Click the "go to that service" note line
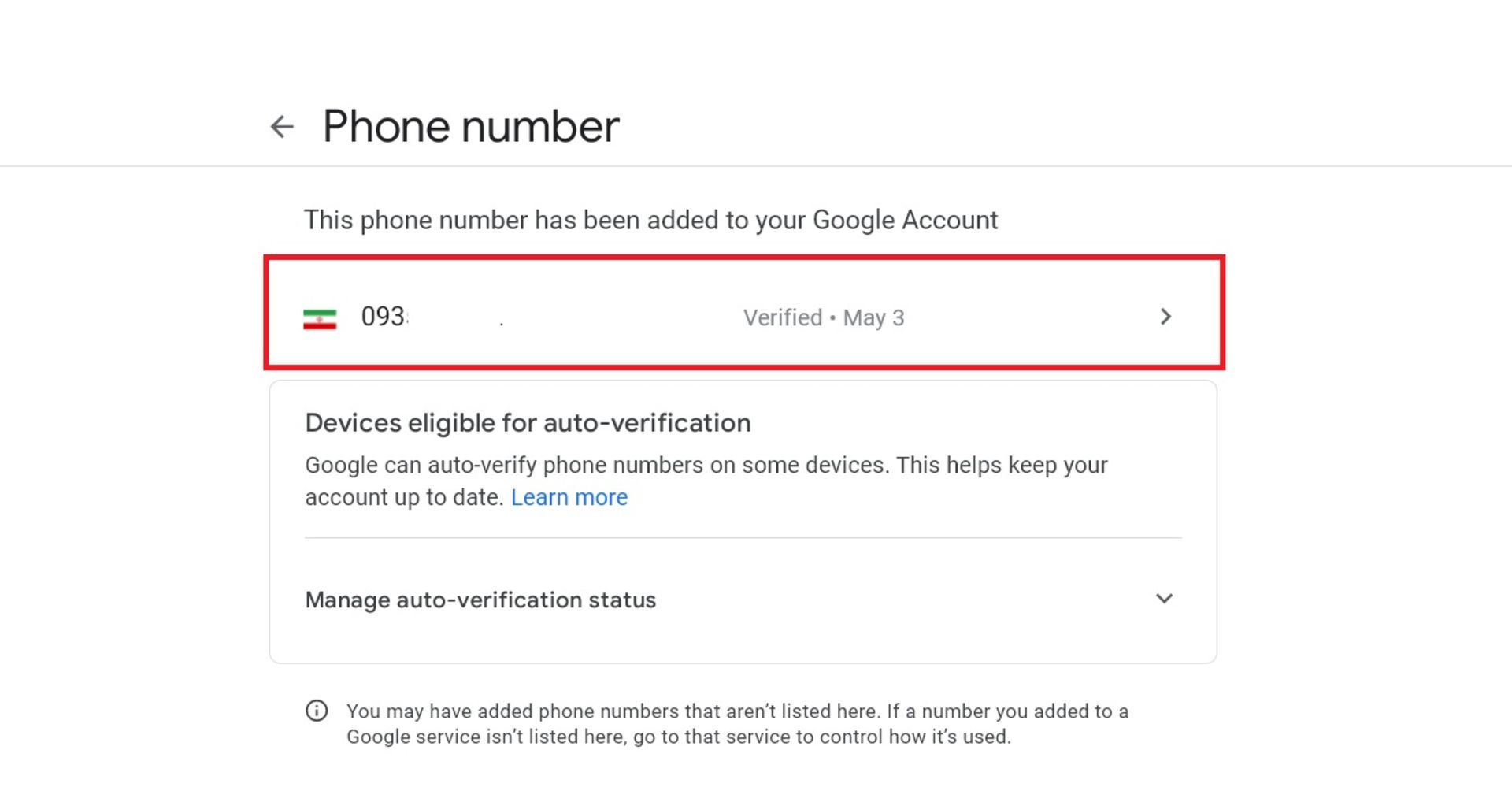The image size is (1512, 802). (678, 737)
